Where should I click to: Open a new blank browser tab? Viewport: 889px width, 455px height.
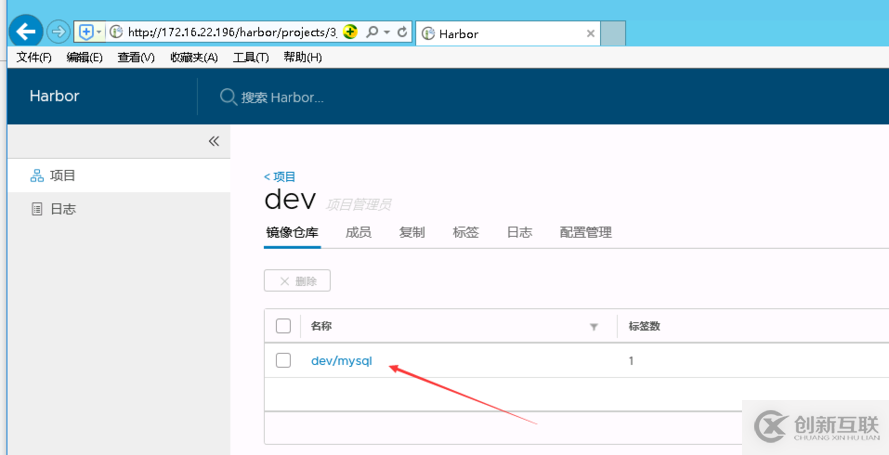613,33
